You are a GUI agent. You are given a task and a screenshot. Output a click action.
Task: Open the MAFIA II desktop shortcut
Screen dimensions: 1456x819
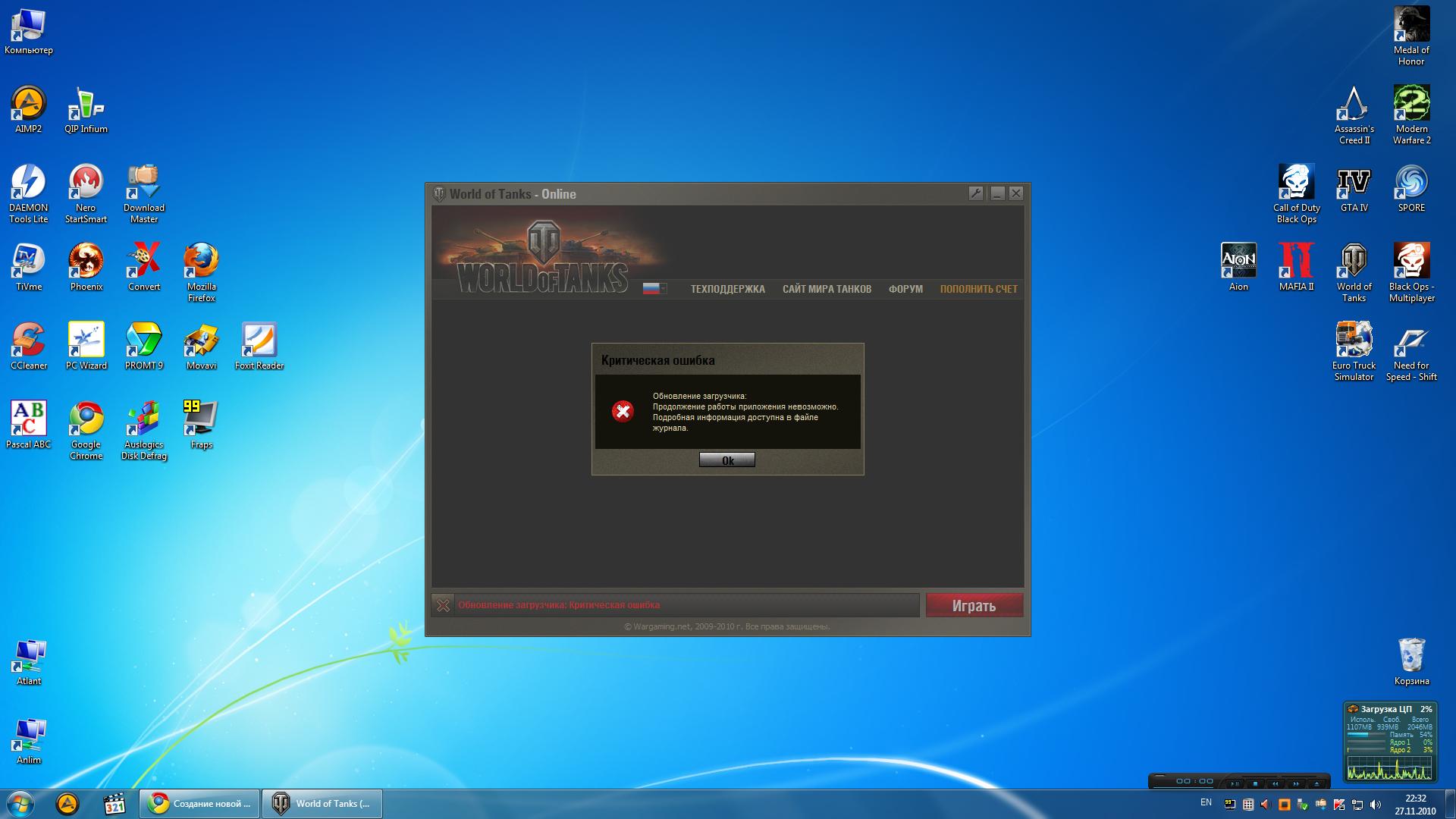[1296, 268]
